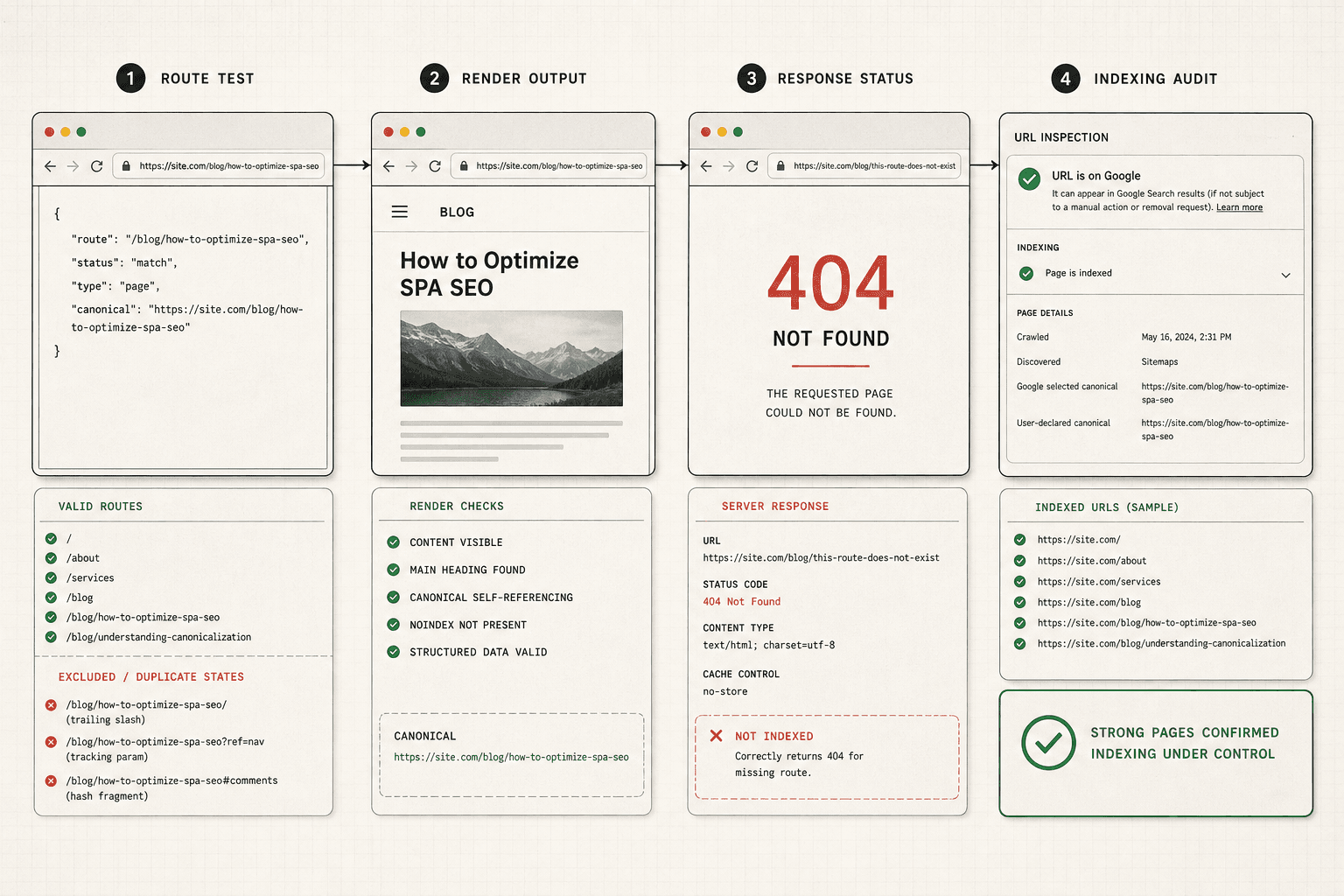Click text/html; charset=utf-8 content type value

(769, 646)
